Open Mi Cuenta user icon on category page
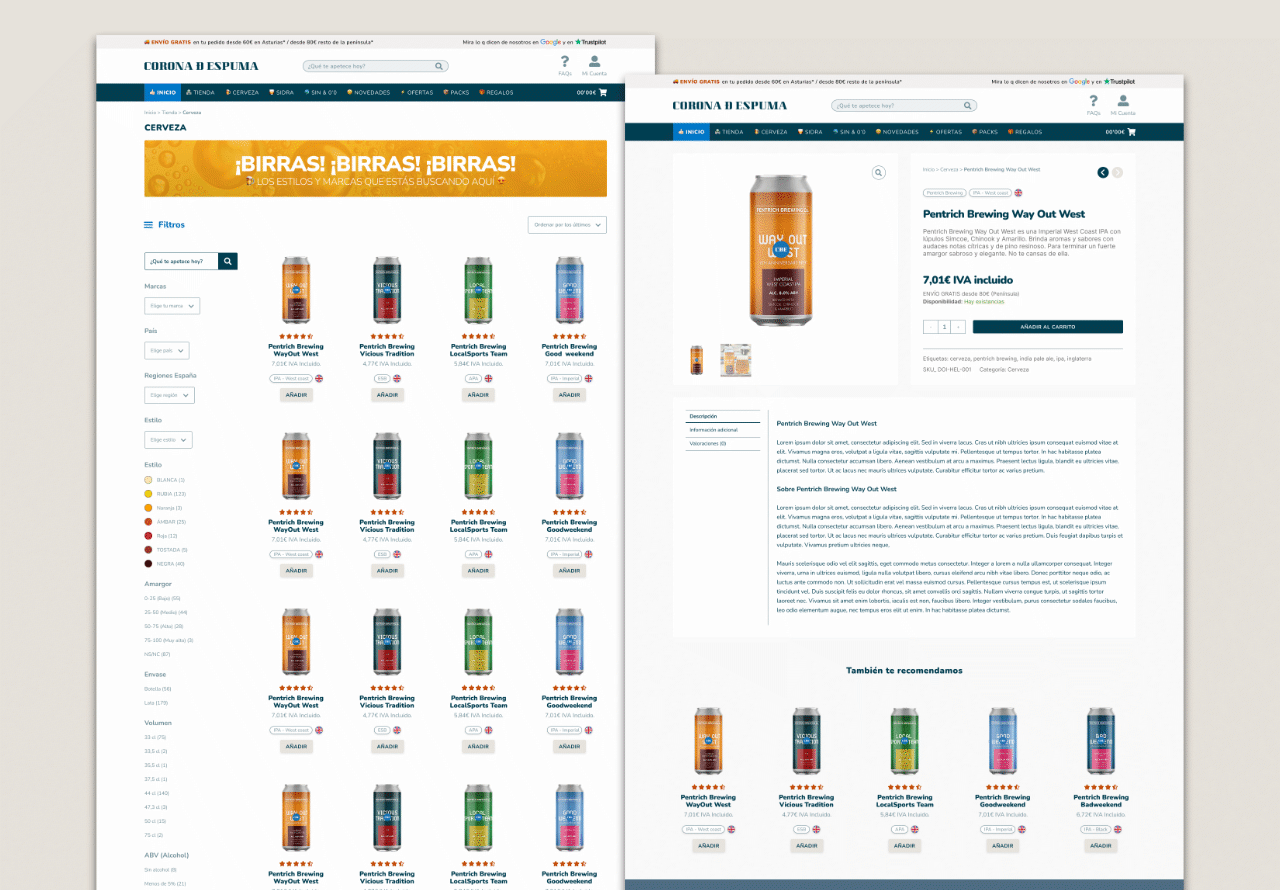This screenshot has height=890, width=1280. (x=594, y=62)
